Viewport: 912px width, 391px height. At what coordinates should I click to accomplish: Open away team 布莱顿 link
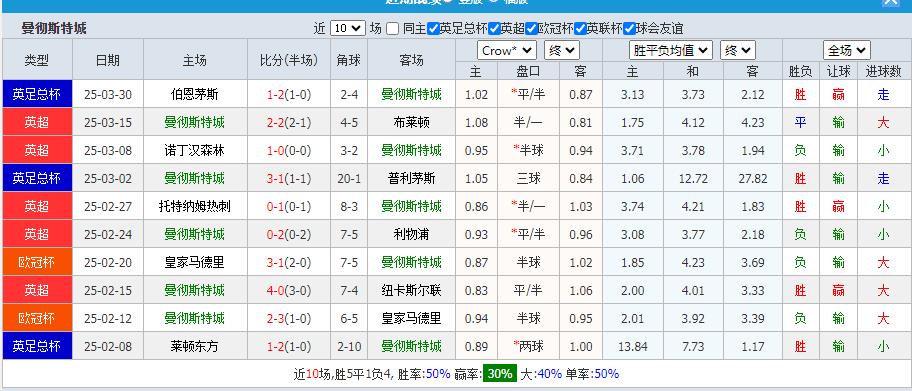[411, 122]
